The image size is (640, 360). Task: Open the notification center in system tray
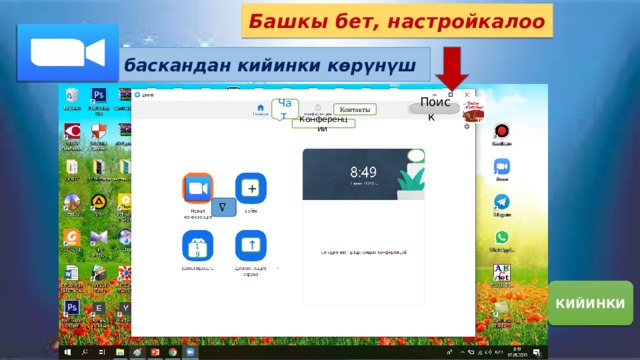[537, 352]
